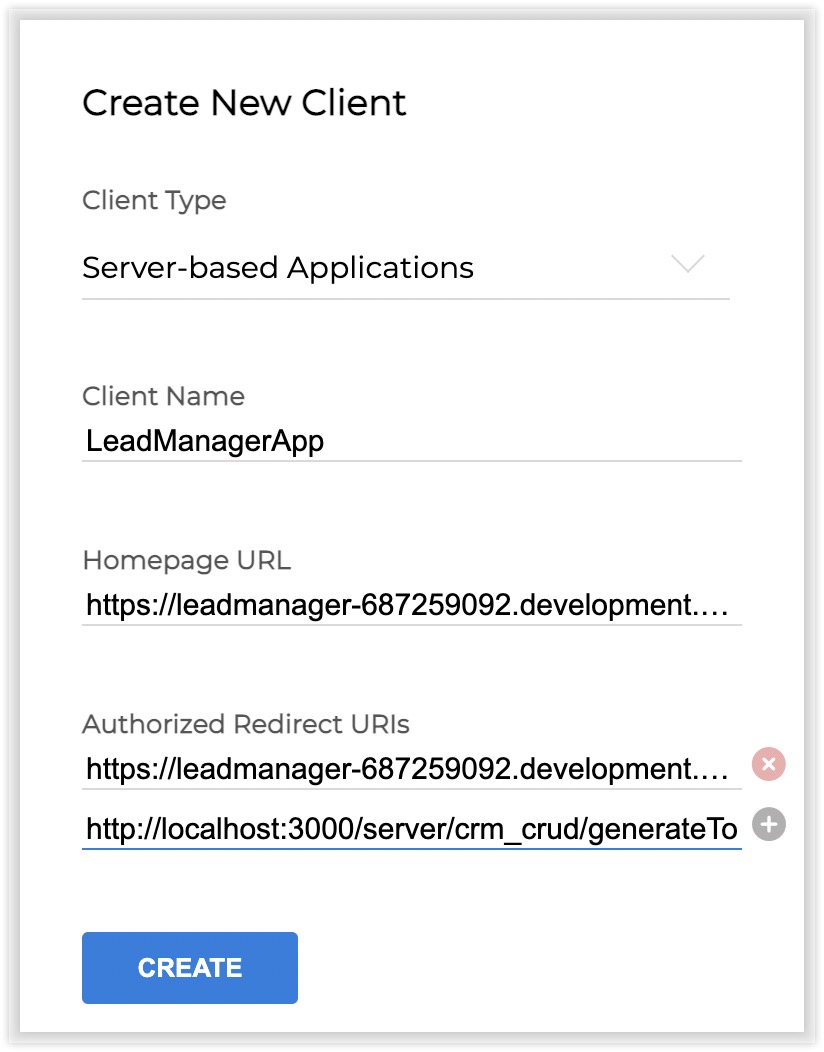Click the truncated end of first redirect URI

720,769
